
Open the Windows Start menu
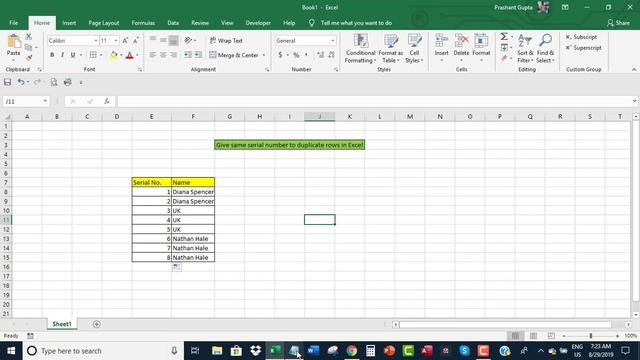point(11,351)
